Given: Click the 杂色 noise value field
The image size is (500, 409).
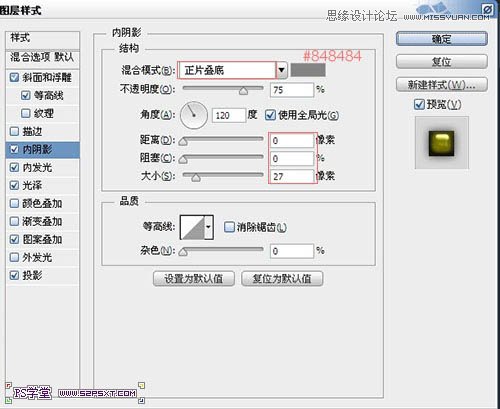Looking at the screenshot, I should 292,251.
